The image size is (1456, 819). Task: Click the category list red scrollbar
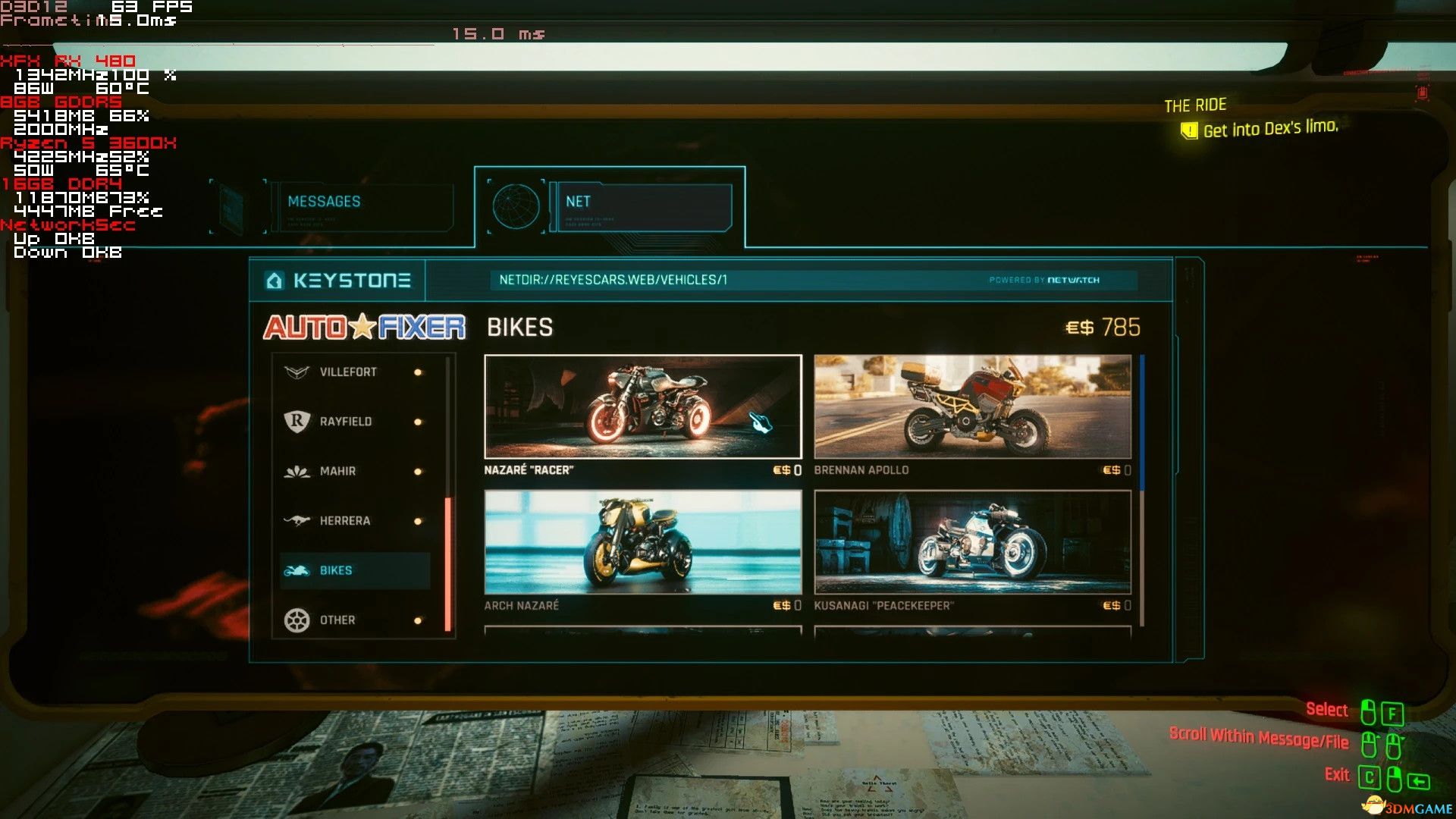click(x=448, y=563)
